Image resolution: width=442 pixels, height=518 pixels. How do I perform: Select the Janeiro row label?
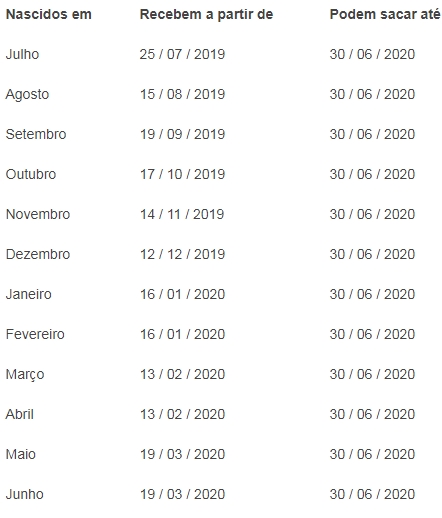29,294
